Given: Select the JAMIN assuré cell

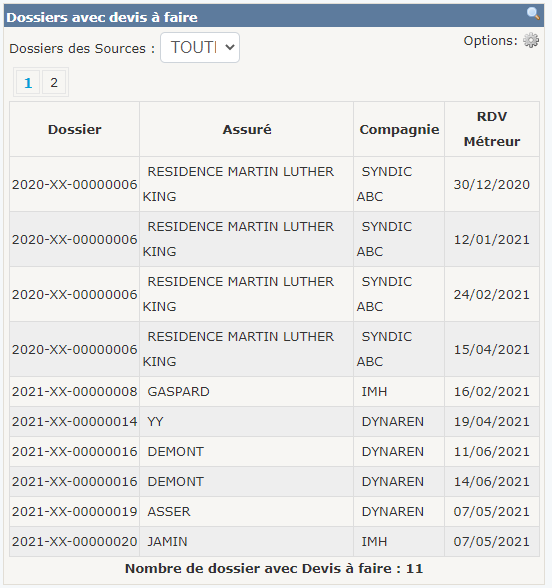Looking at the screenshot, I should coord(247,542).
